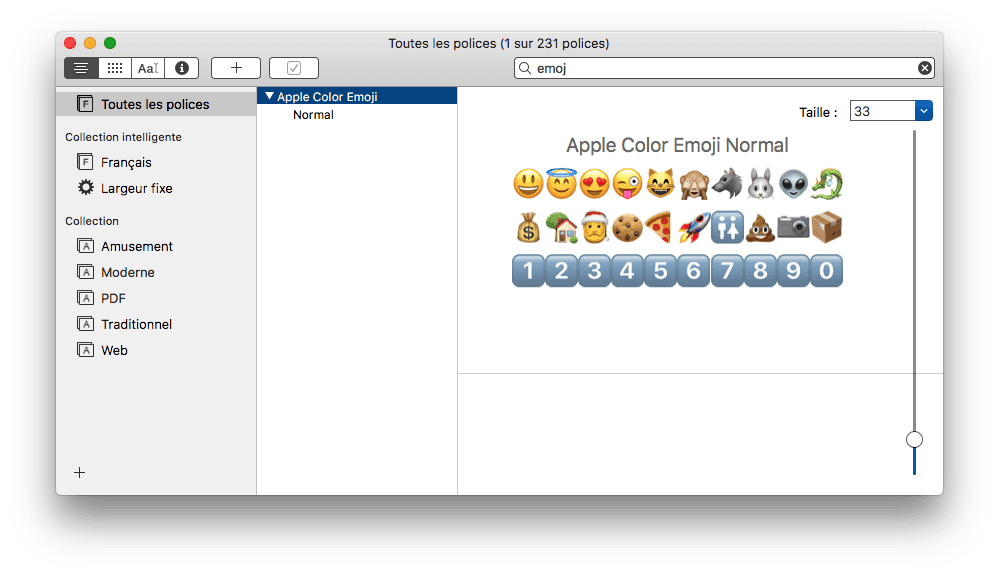The width and height of the screenshot is (999, 575).
Task: Select Apple Color Emoji font row
Action: [x=357, y=96]
